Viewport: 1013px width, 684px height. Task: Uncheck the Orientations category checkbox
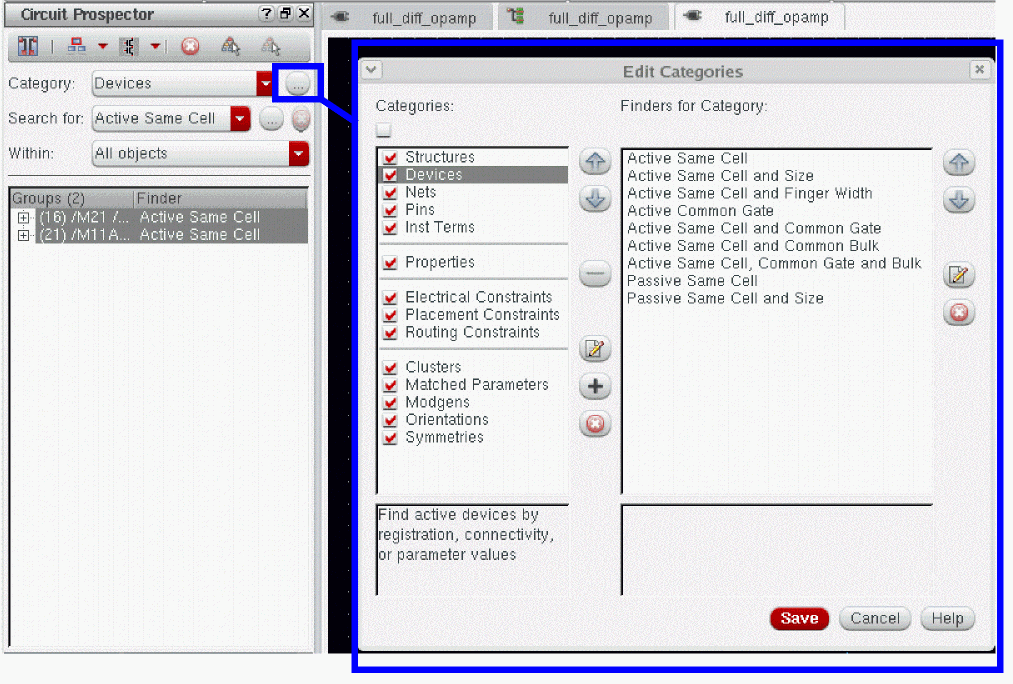390,420
